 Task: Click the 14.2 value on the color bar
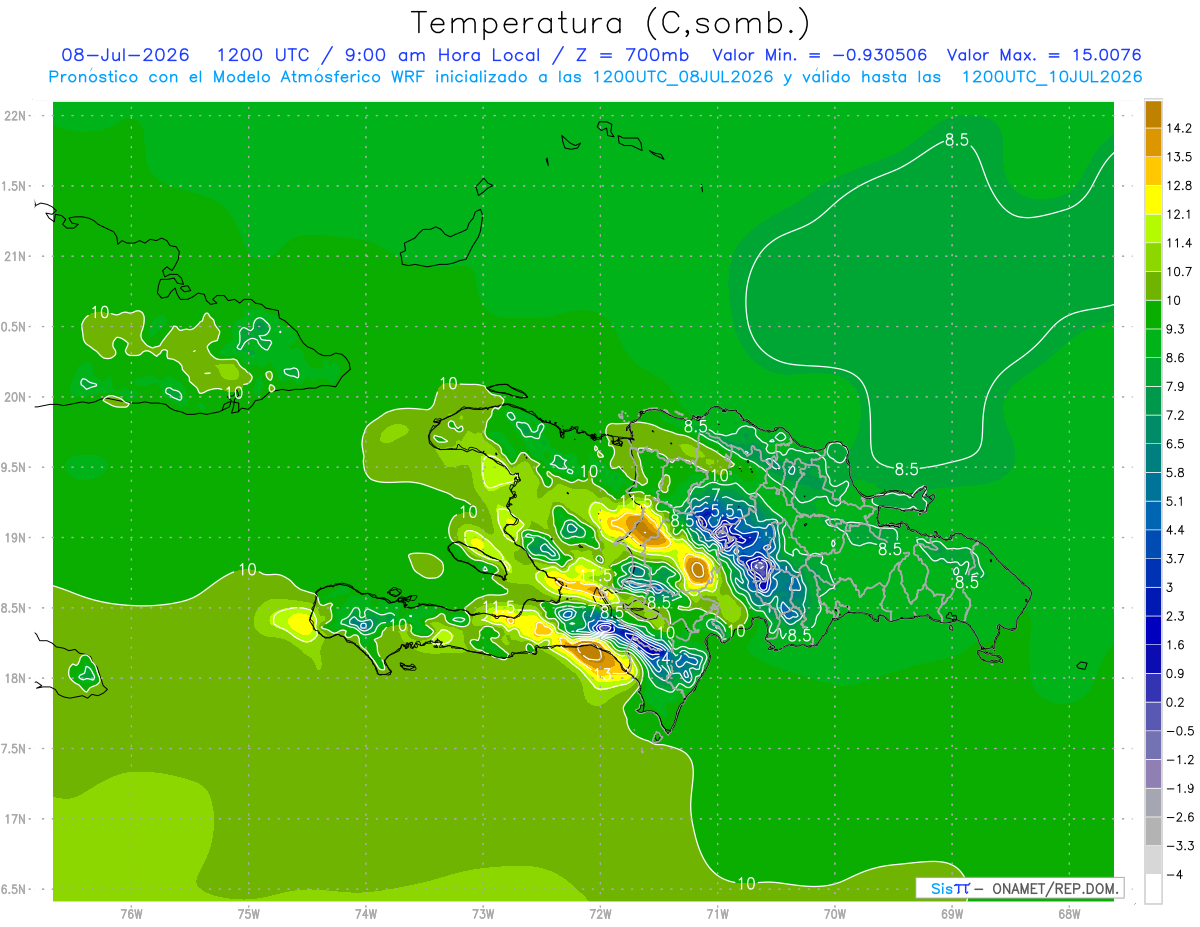click(x=1179, y=128)
